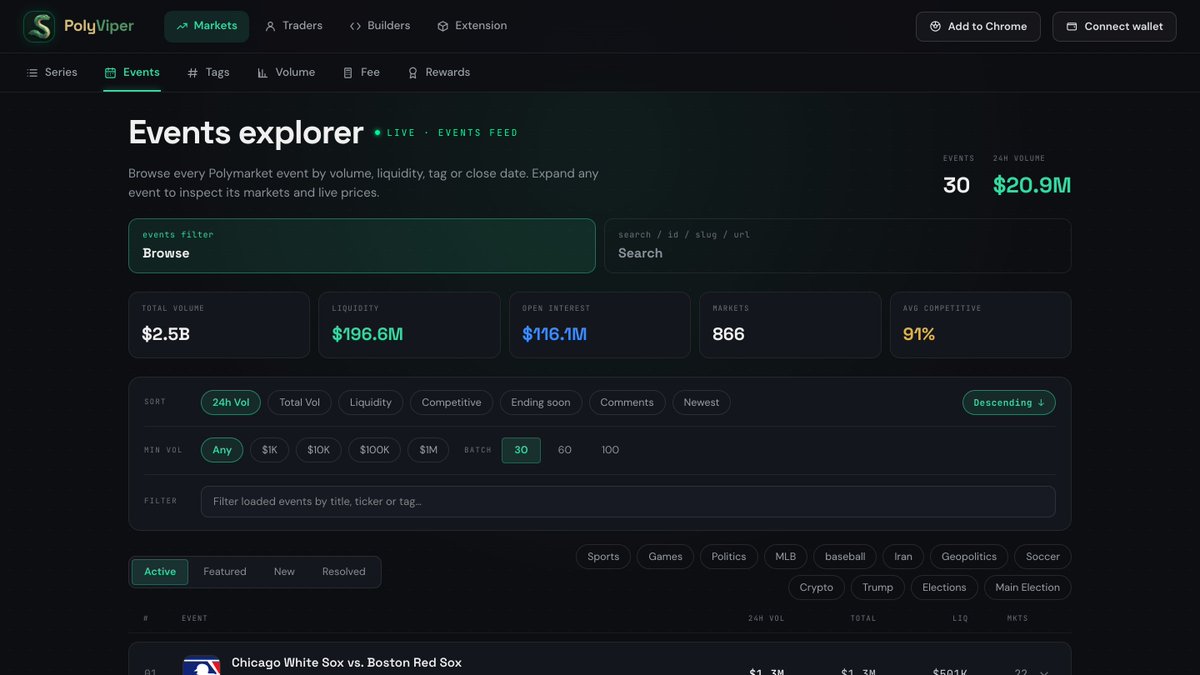Click the Chrome icon in Add to Chrome
The height and width of the screenshot is (675, 1200).
pos(936,27)
